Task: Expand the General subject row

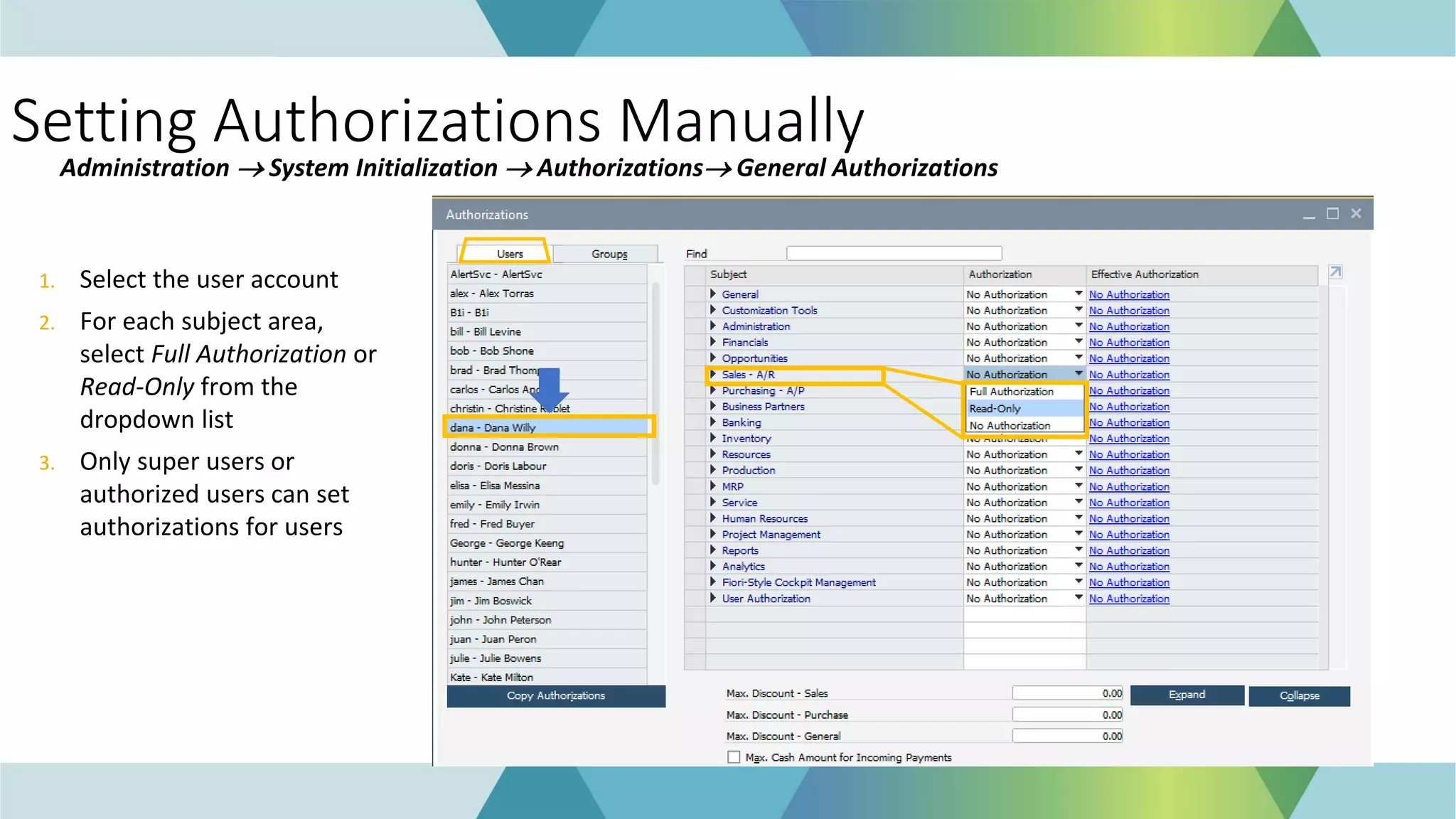Action: coord(712,294)
